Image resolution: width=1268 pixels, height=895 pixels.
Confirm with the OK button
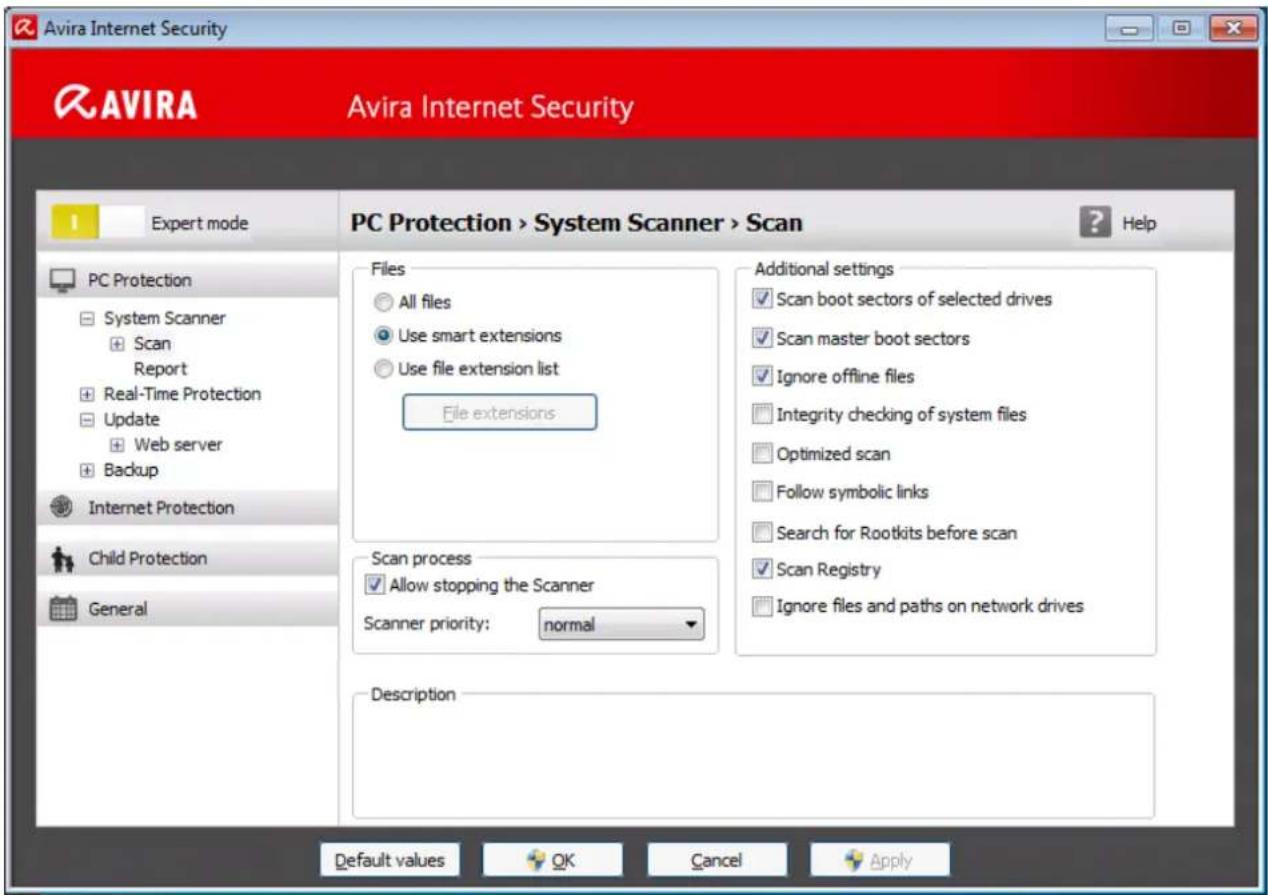(x=552, y=860)
